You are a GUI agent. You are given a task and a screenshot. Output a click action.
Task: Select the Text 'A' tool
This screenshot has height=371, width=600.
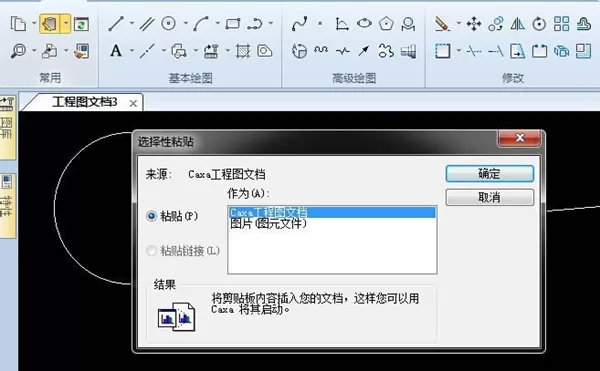[x=116, y=51]
